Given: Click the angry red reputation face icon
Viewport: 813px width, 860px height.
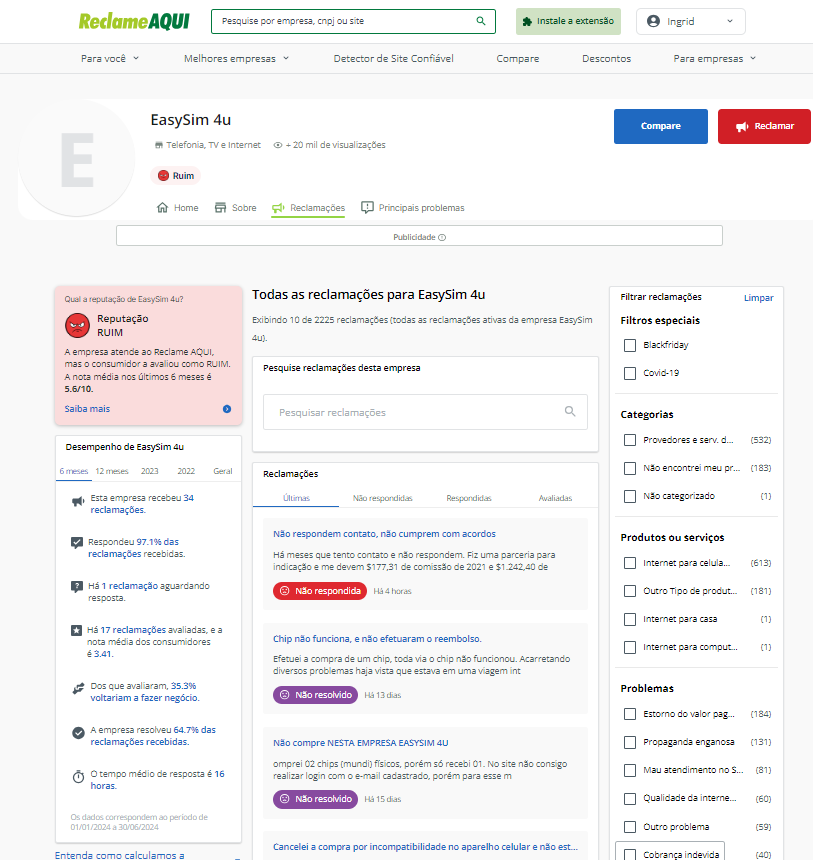Looking at the screenshot, I should pyautogui.click(x=77, y=325).
